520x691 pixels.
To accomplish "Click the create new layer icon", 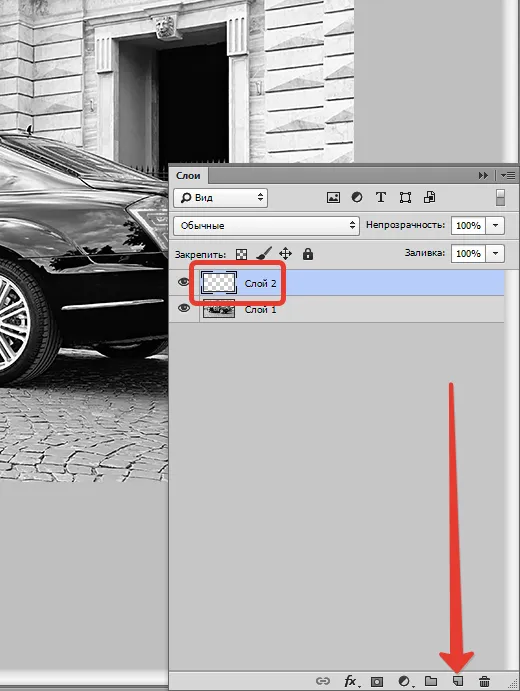I will pyautogui.click(x=458, y=680).
